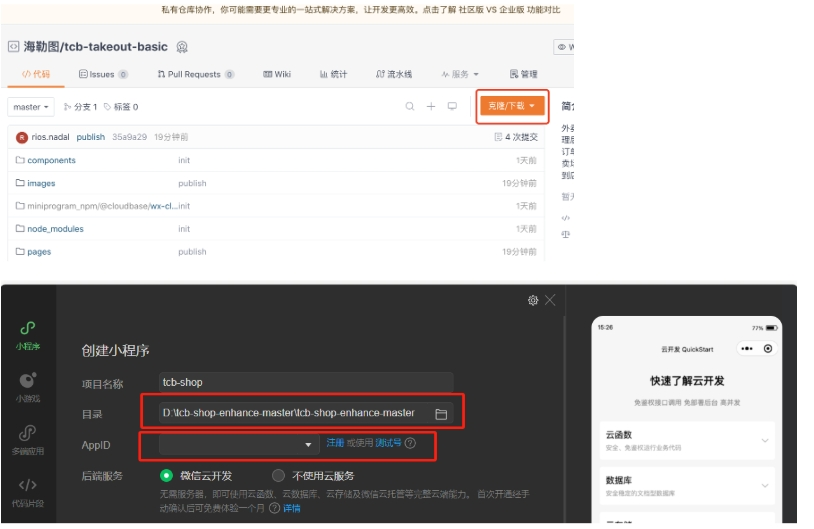Click the 社区版 VS 企业版 功能对比 link
The image size is (814, 529).
coord(510,9)
